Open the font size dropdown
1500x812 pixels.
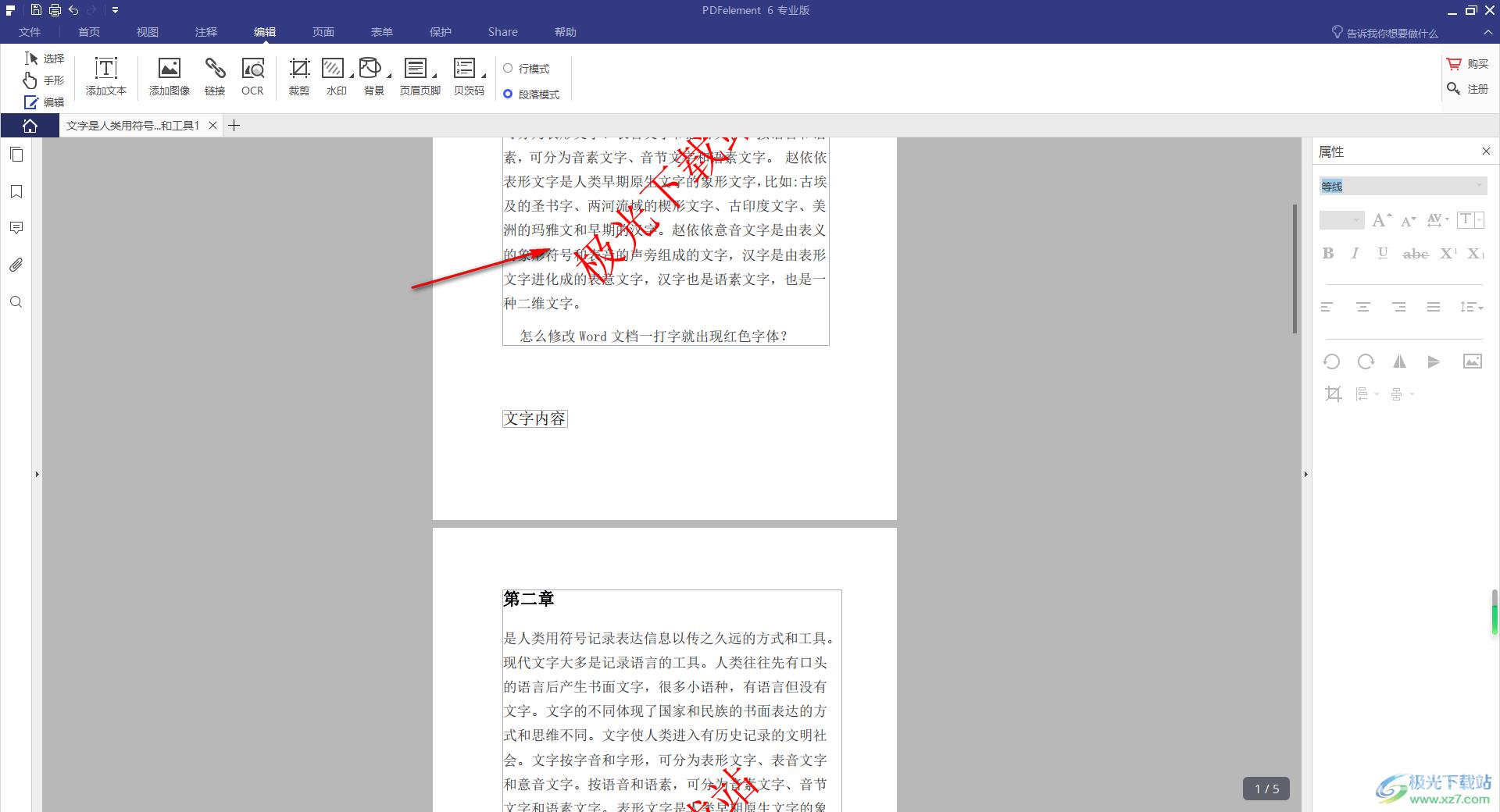click(x=1341, y=220)
